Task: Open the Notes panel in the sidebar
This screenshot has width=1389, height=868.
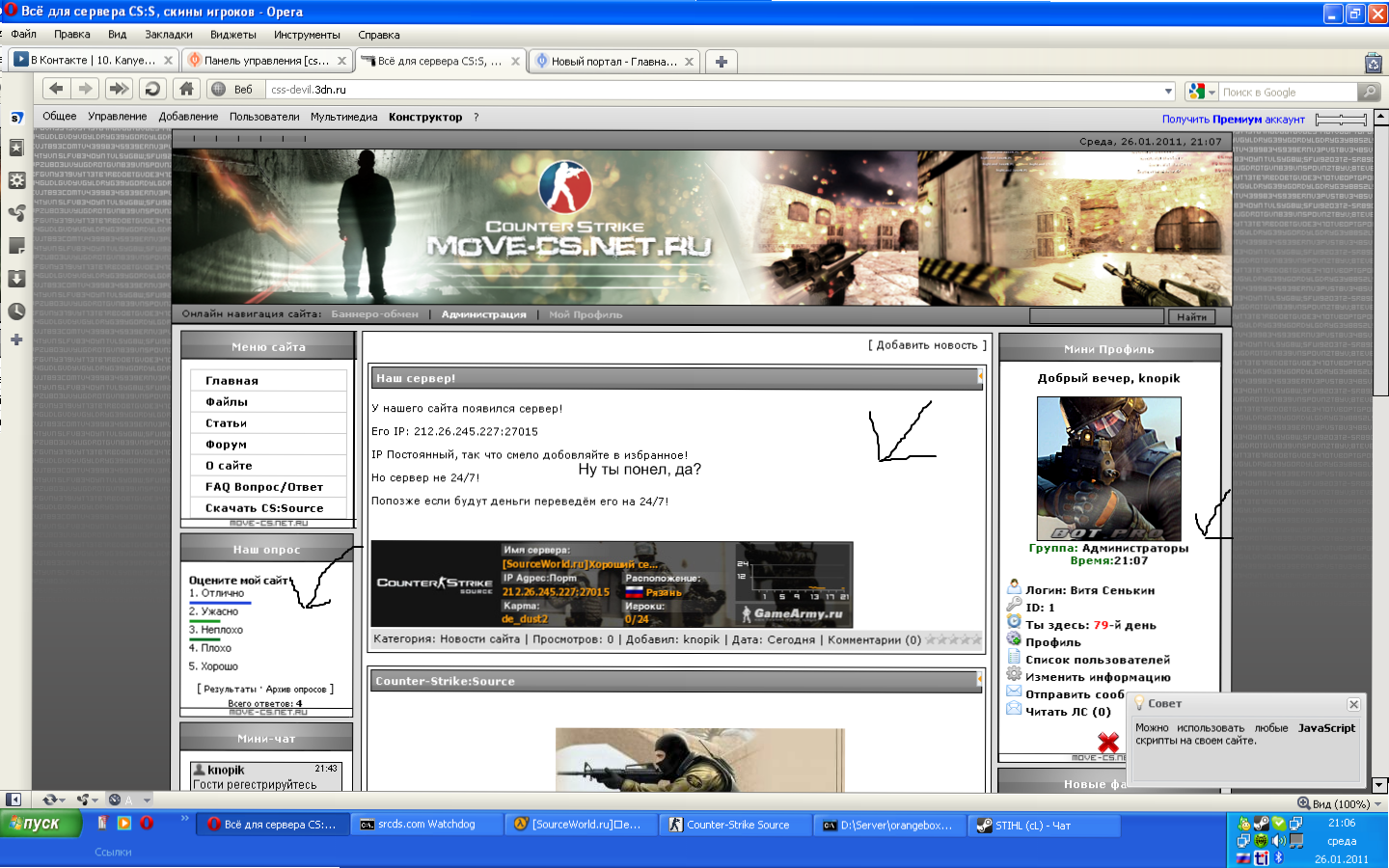Action: click(x=16, y=246)
